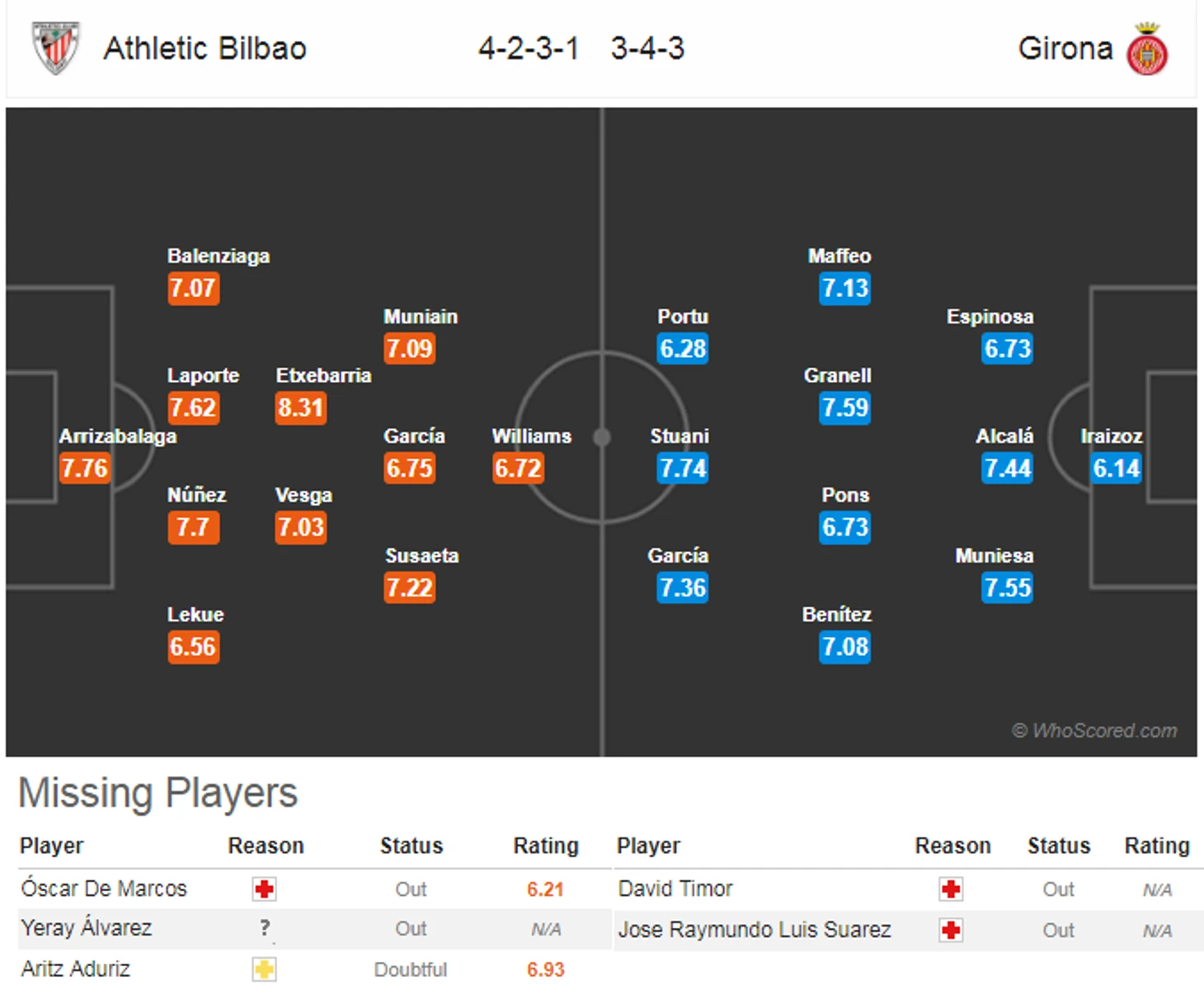The image size is (1204, 990).
Task: Click Óscar De Marcos red cross injury icon
Action: click(265, 889)
